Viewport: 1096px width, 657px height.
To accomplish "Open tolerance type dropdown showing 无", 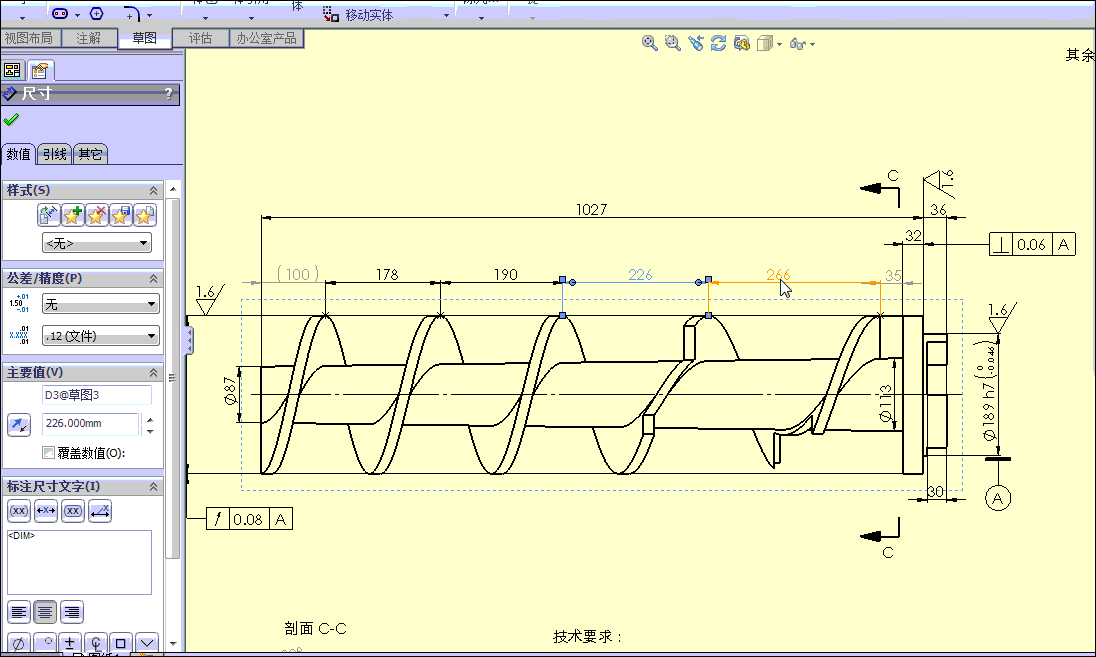I will point(101,304).
